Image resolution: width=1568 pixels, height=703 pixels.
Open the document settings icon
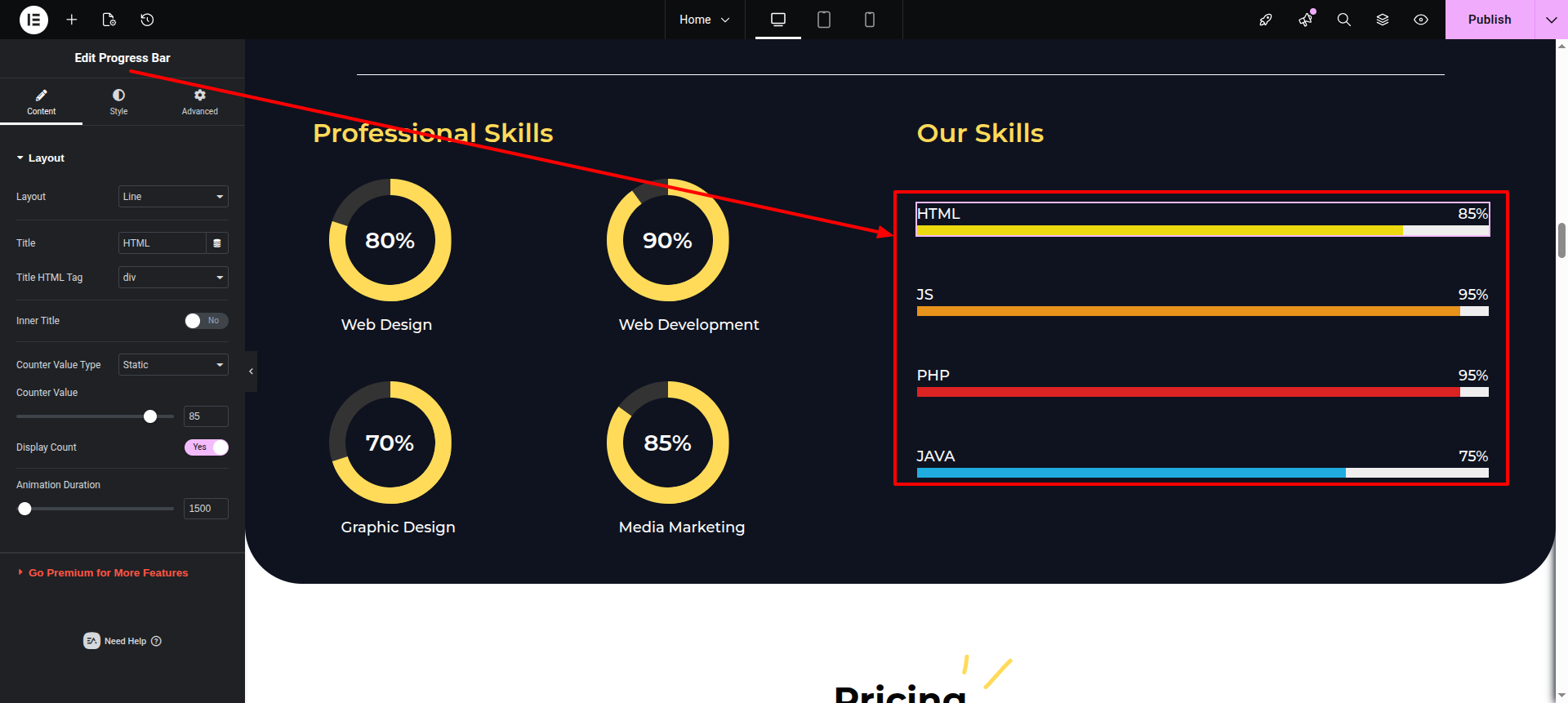[x=109, y=20]
